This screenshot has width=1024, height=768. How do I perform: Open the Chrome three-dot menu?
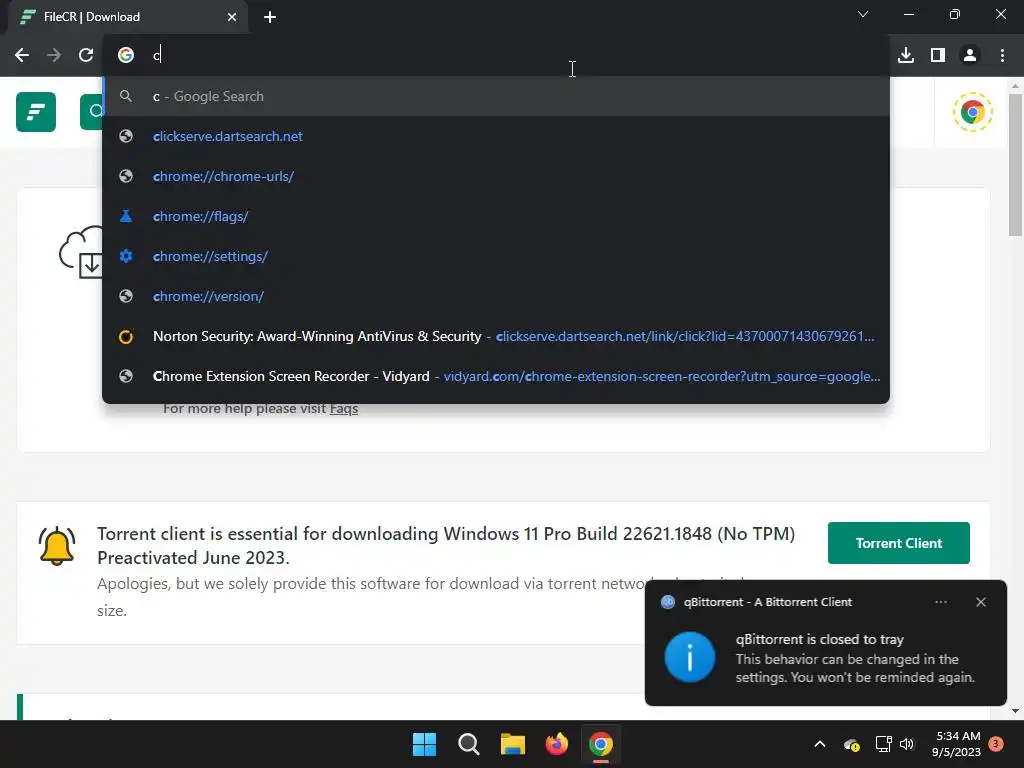coord(1002,55)
